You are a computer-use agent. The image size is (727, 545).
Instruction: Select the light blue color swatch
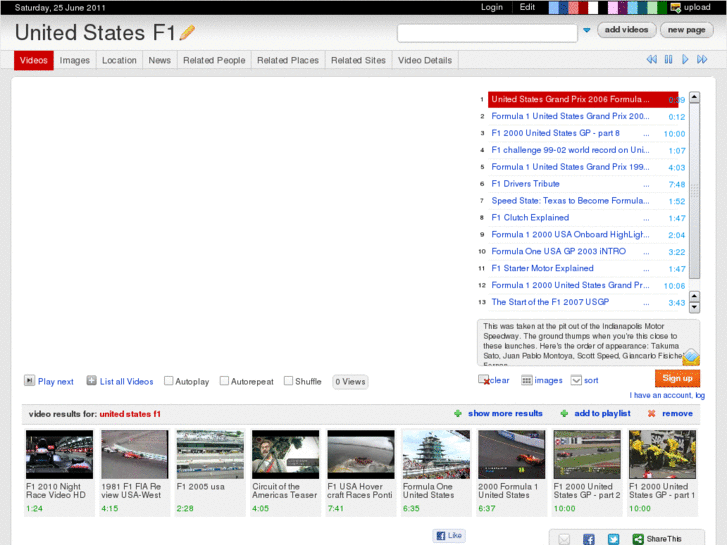(x=553, y=7)
